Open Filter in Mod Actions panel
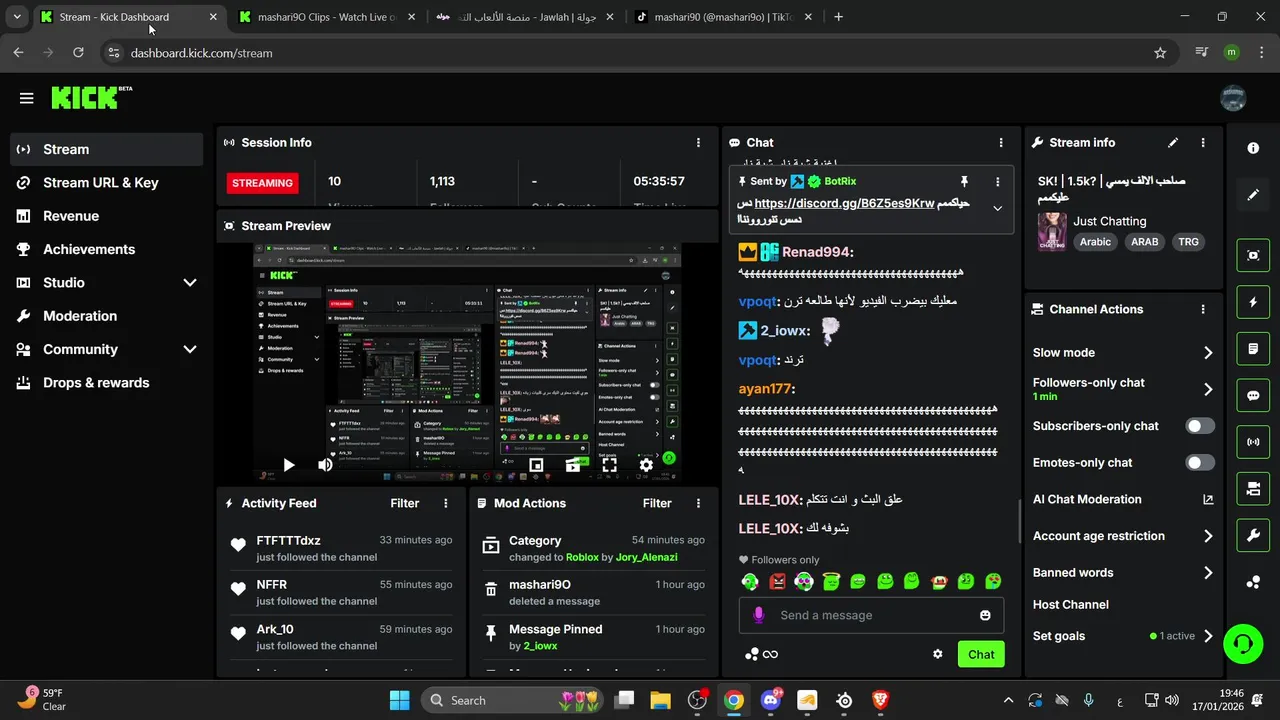 coord(657,504)
